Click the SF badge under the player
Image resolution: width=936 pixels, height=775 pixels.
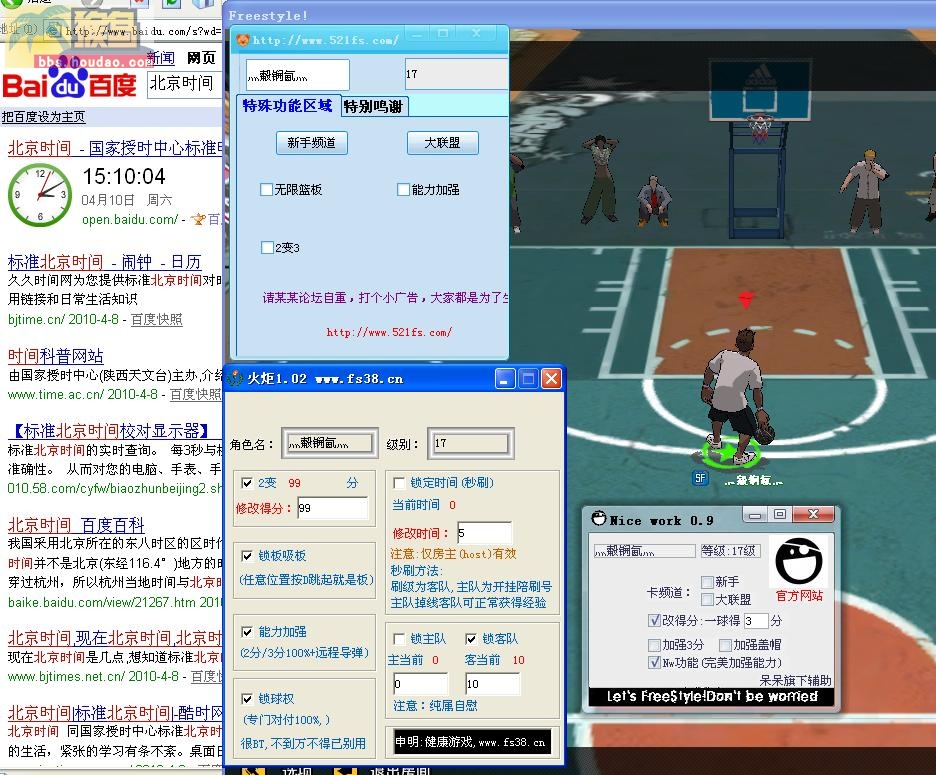click(x=700, y=478)
